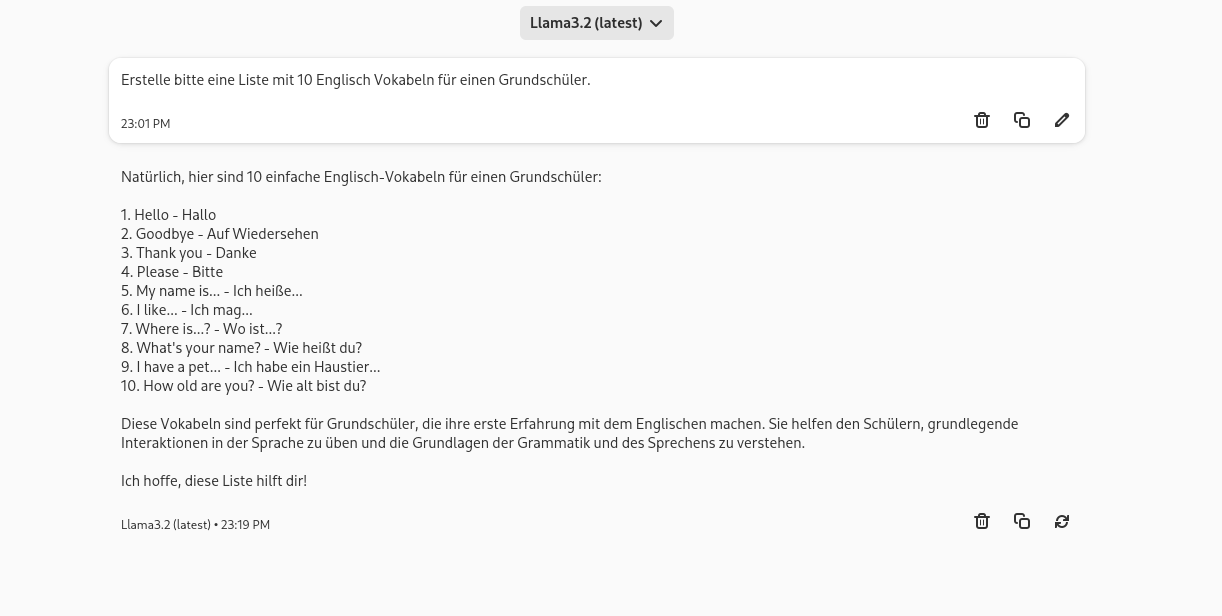Click the 'Thank you - Danke' entry
The image size is (1222, 616).
coord(189,253)
